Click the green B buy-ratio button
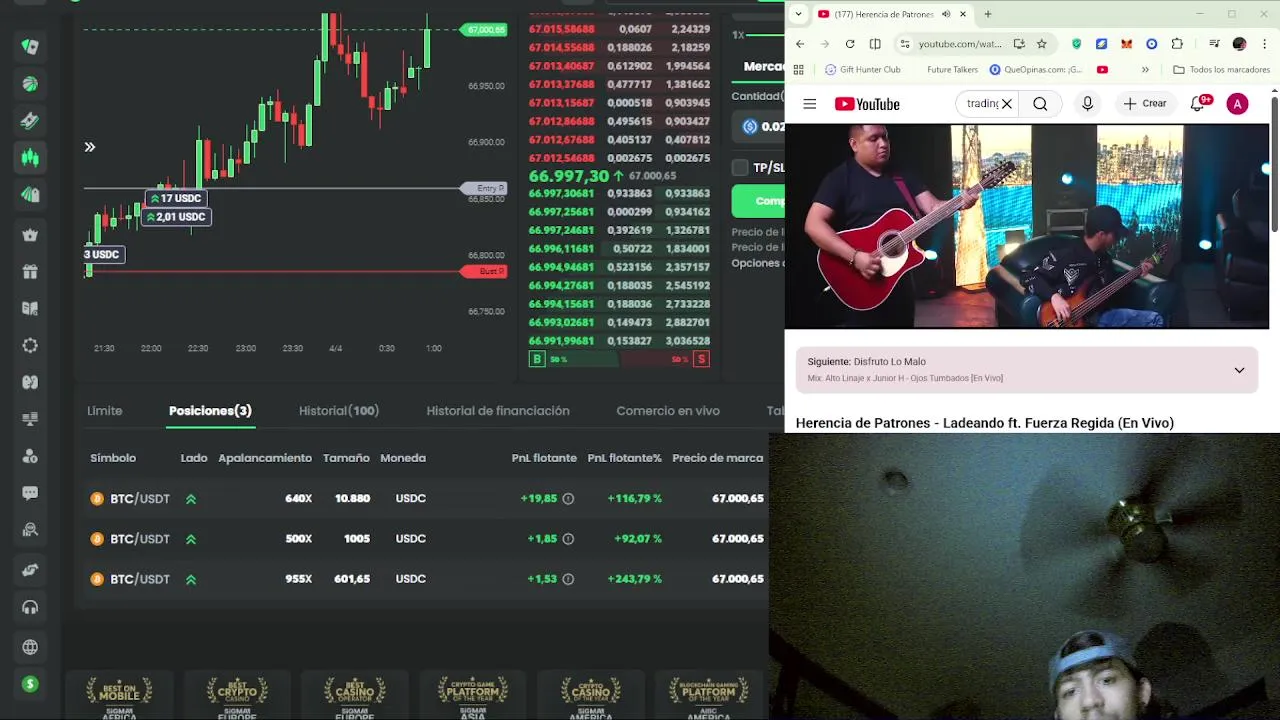Viewport: 1280px width, 720px height. 537,359
